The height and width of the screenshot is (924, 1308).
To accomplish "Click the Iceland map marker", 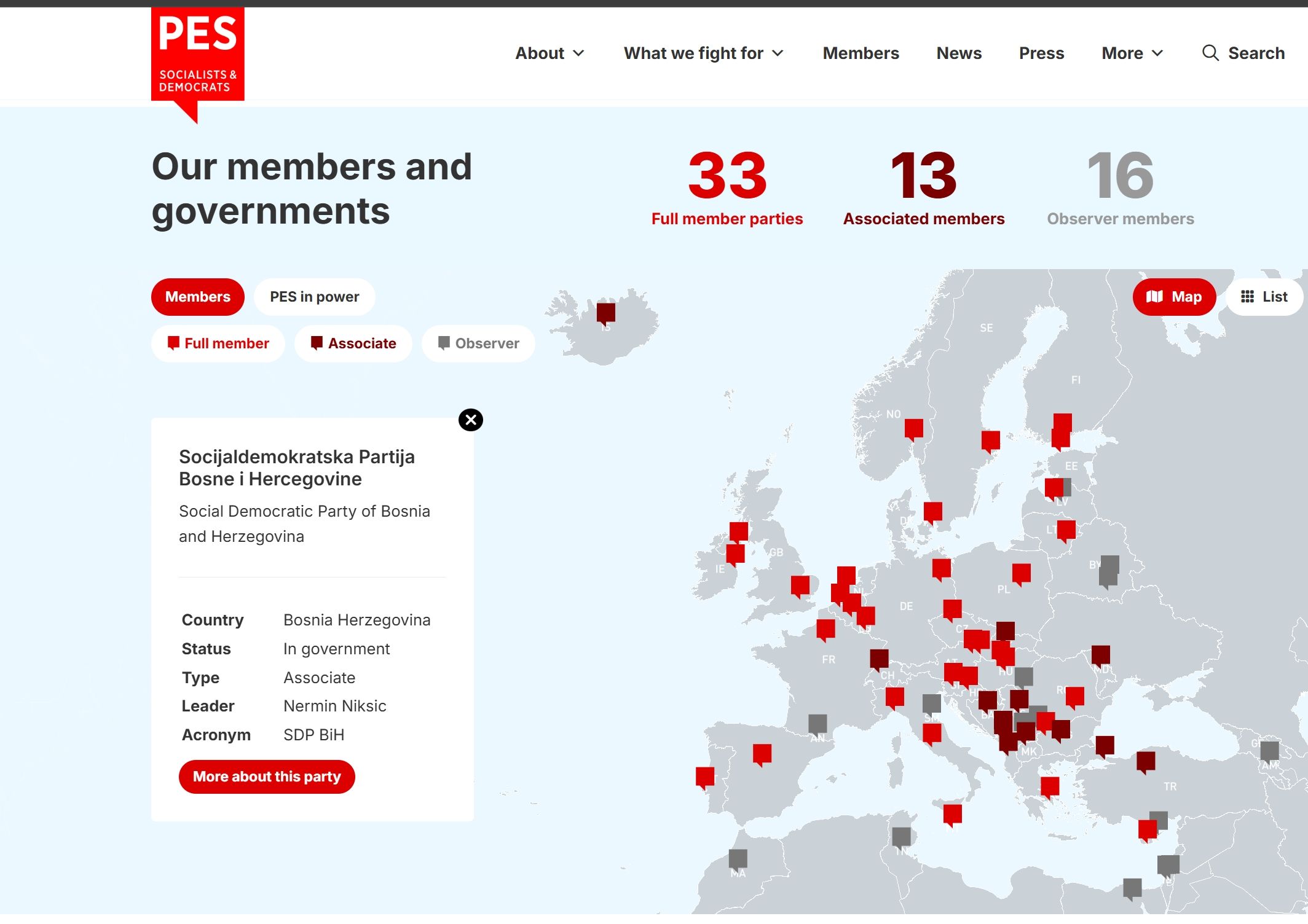I will (605, 313).
